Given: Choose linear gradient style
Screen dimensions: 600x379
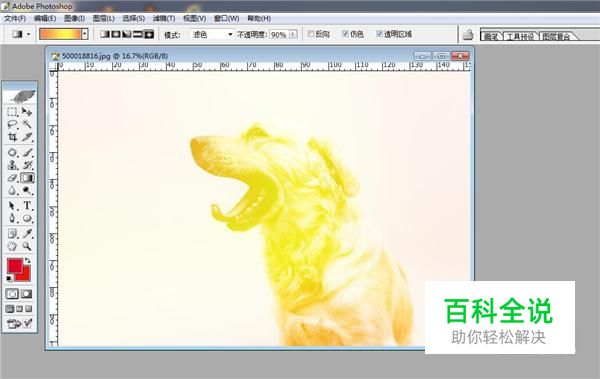Looking at the screenshot, I should tap(104, 34).
